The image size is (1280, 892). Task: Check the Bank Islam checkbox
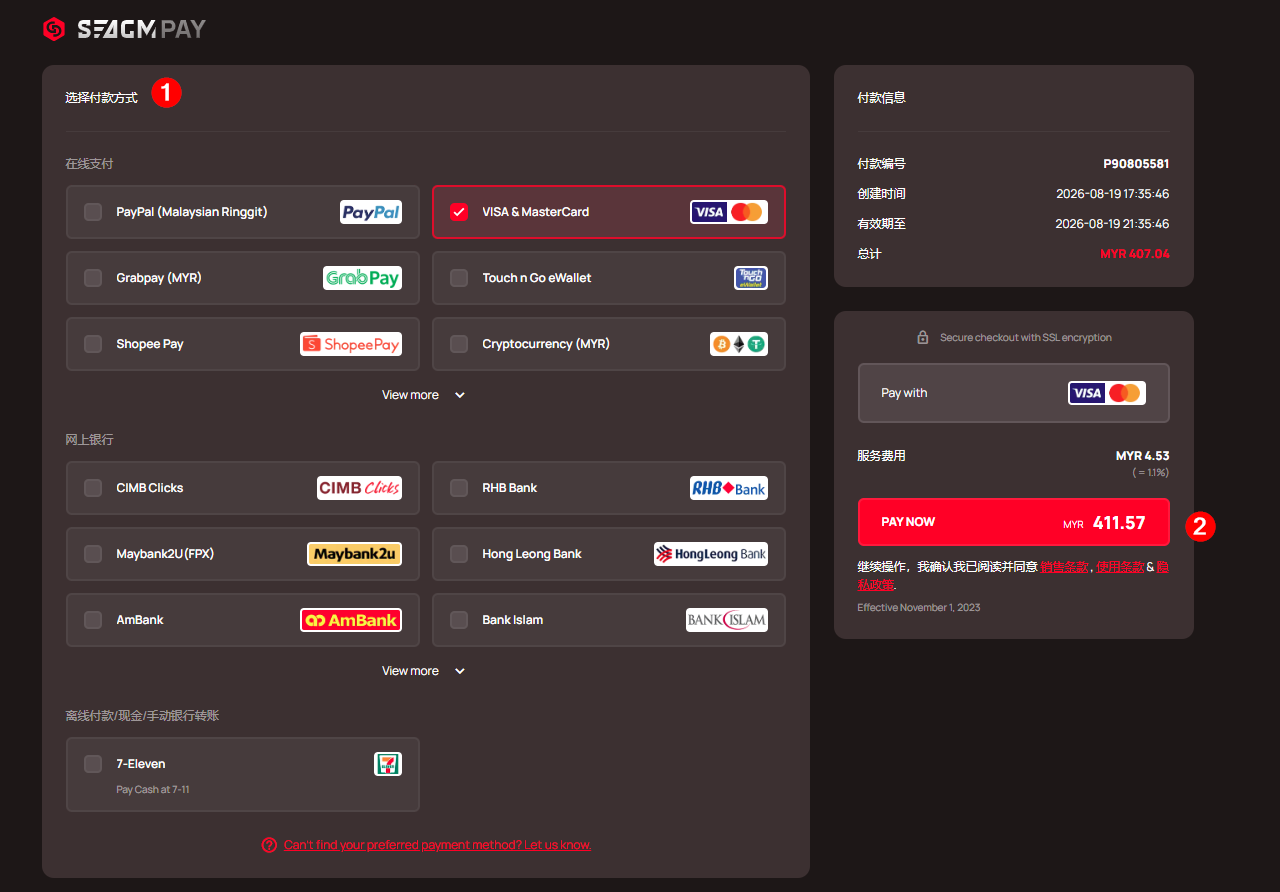459,620
